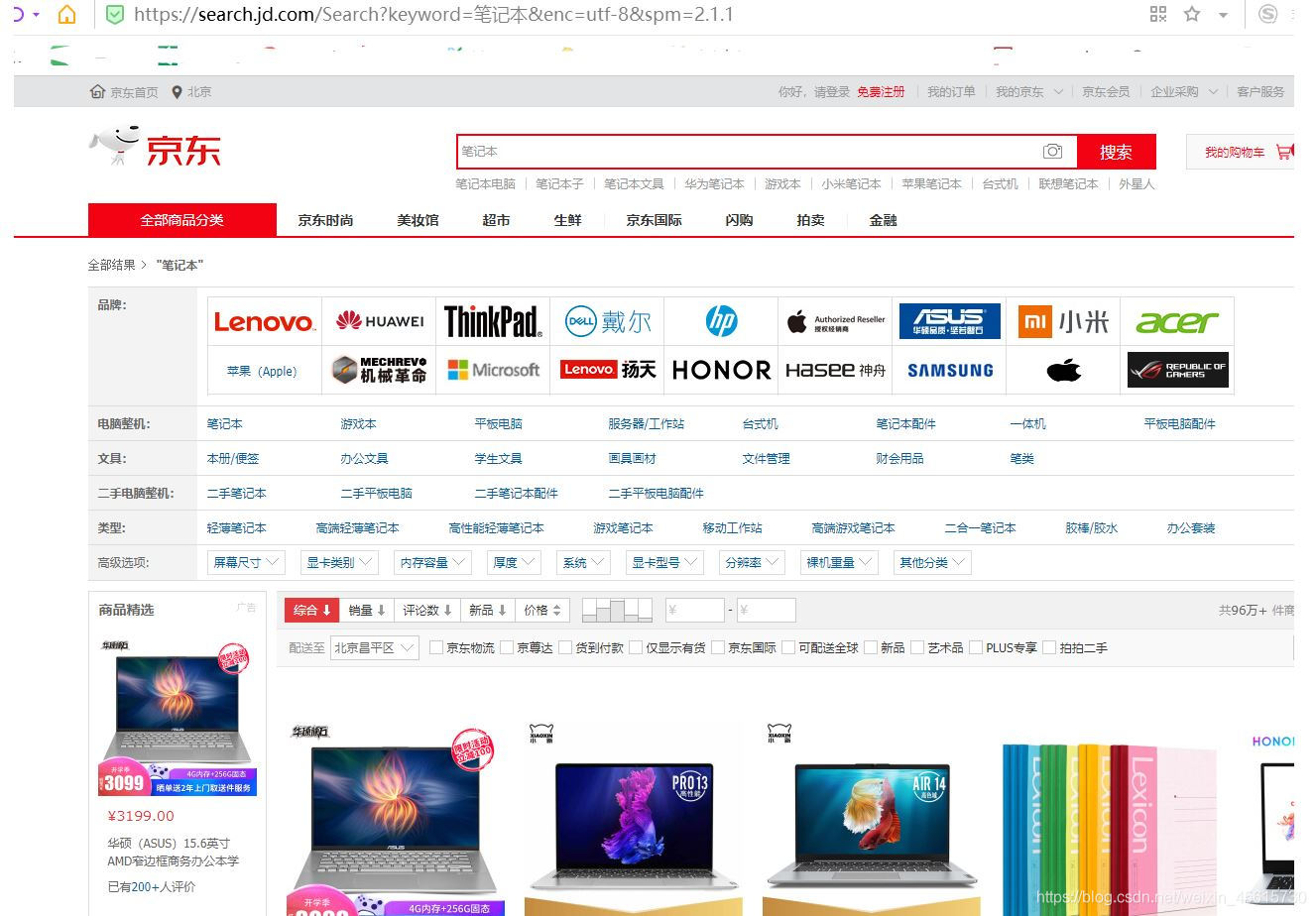Viewport: 1316px width, 916px height.
Task: Check the 京东国际 filter checkbox
Action: pos(718,648)
